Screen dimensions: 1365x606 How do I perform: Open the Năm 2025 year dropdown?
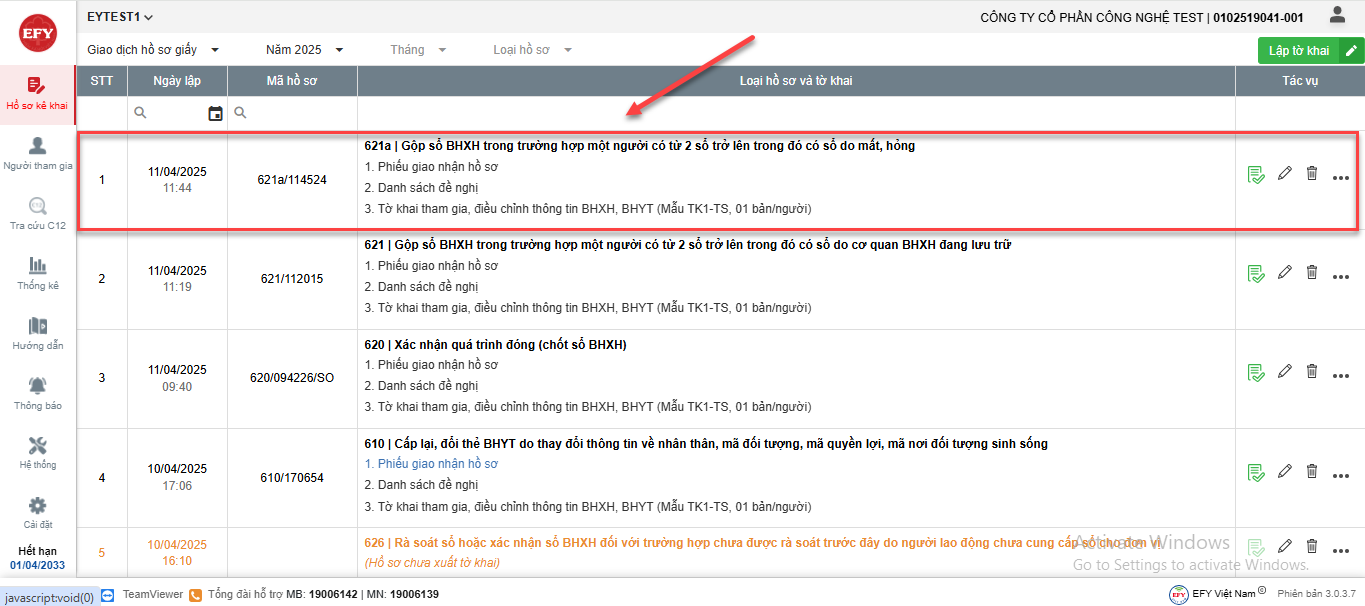coord(304,50)
